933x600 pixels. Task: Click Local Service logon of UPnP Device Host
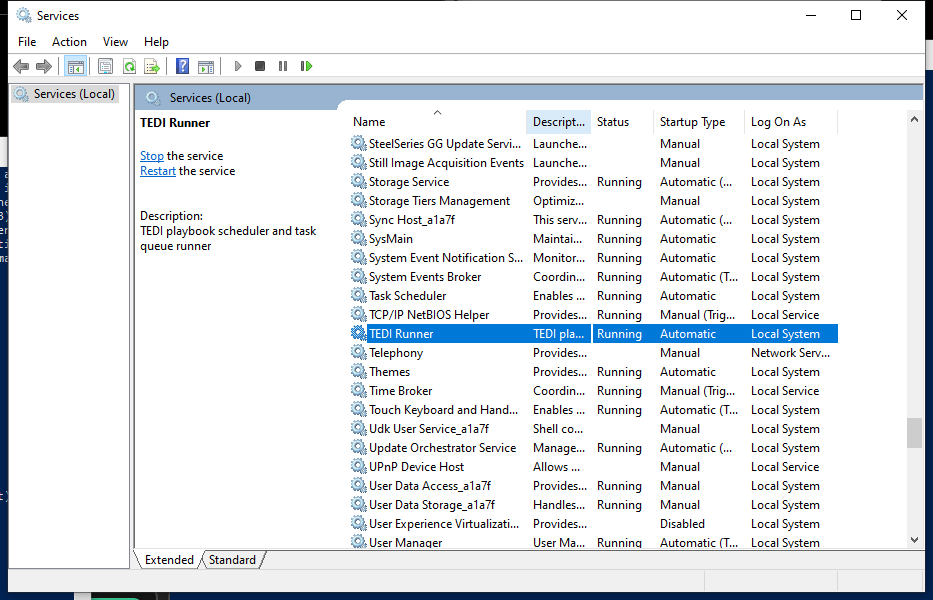click(785, 467)
